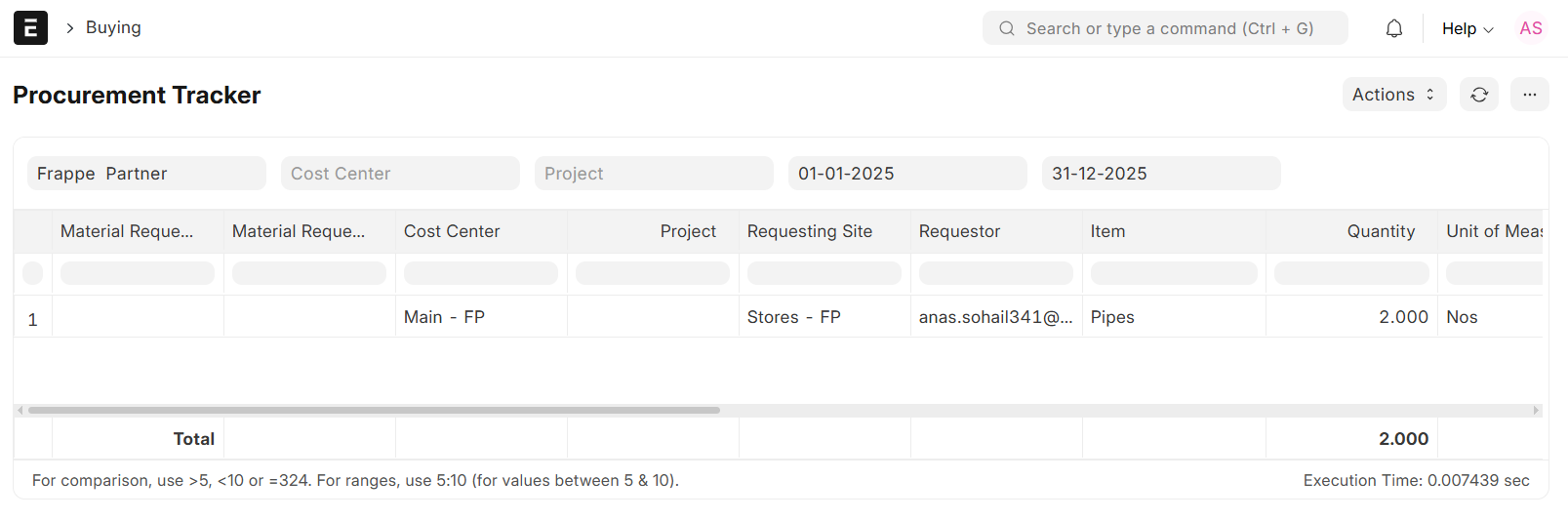
Task: Open the ERPNext home logo icon
Action: [30, 28]
